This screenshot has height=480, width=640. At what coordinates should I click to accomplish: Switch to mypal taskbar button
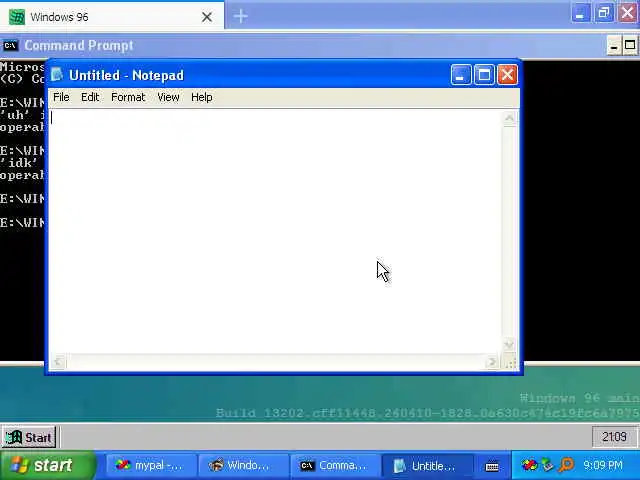click(151, 466)
